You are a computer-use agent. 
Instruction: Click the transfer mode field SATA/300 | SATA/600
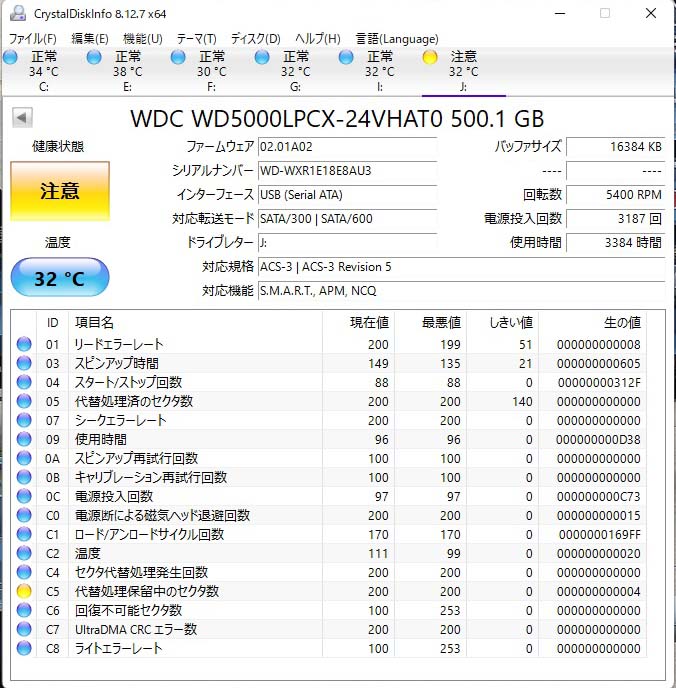(347, 219)
